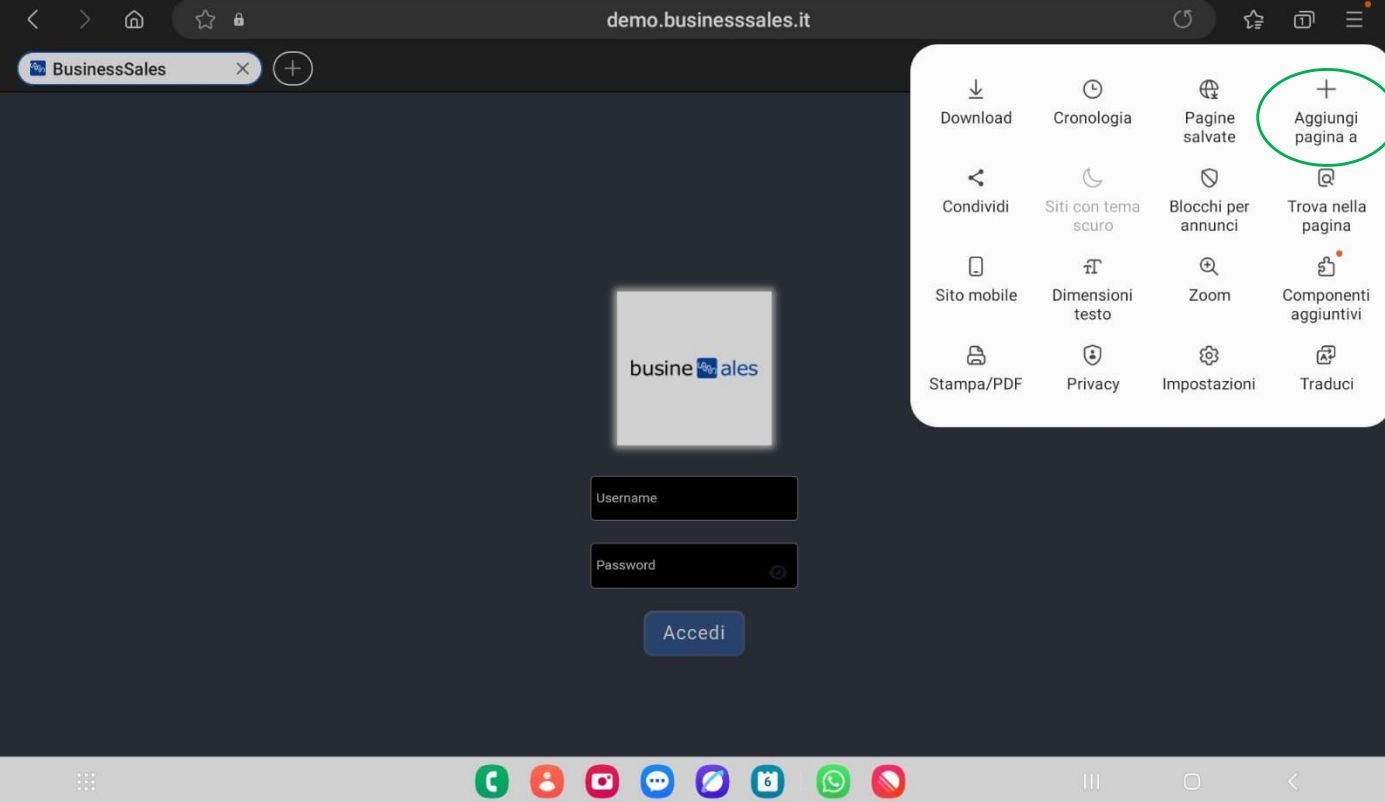Open the Download section

point(975,101)
